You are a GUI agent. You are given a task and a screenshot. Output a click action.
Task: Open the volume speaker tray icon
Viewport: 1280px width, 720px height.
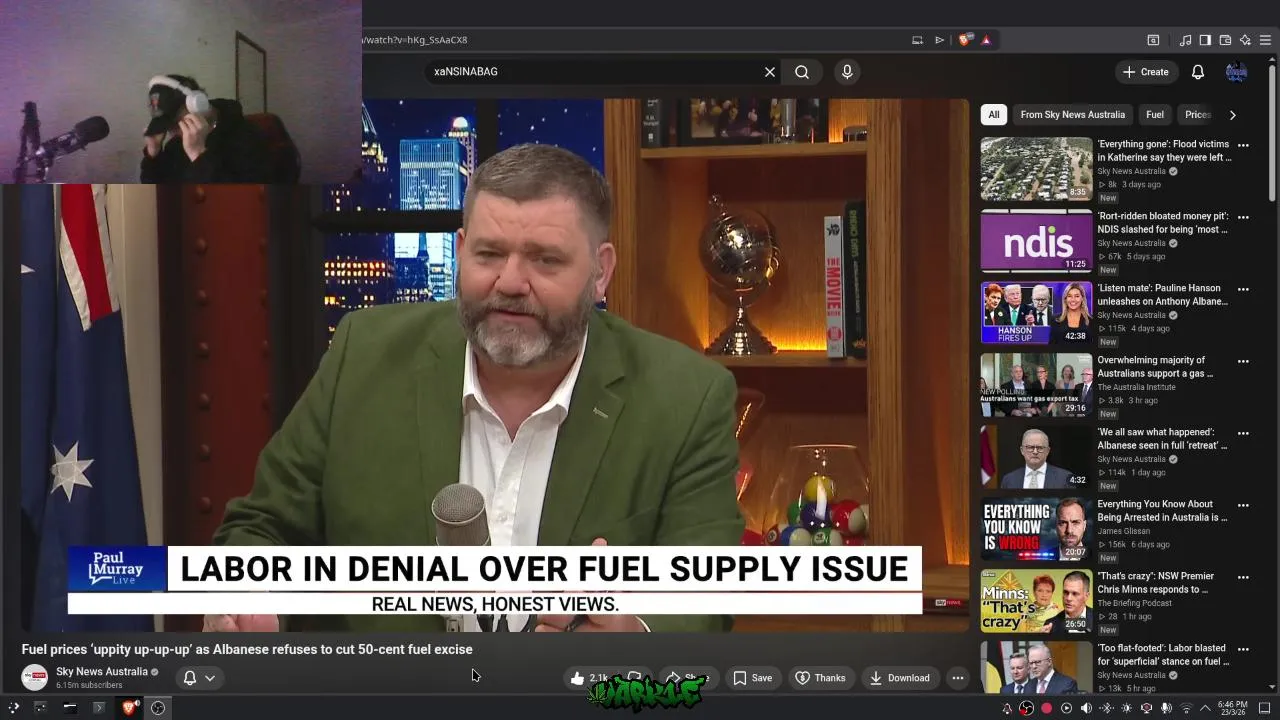pos(1086,708)
